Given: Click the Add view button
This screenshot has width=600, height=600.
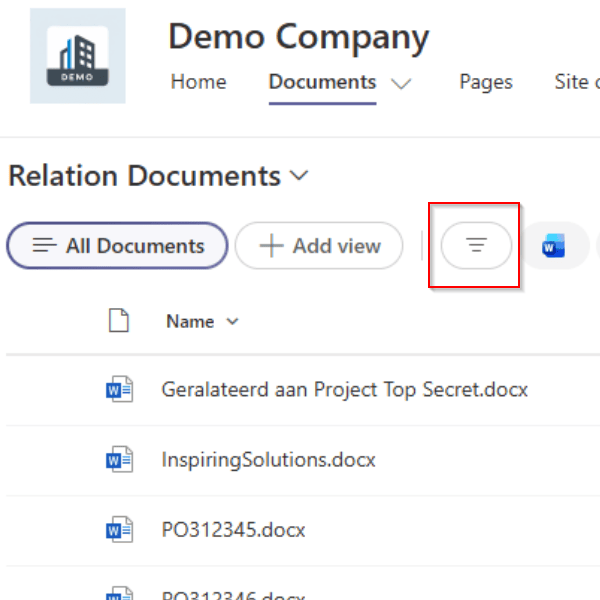Looking at the screenshot, I should pos(319,246).
